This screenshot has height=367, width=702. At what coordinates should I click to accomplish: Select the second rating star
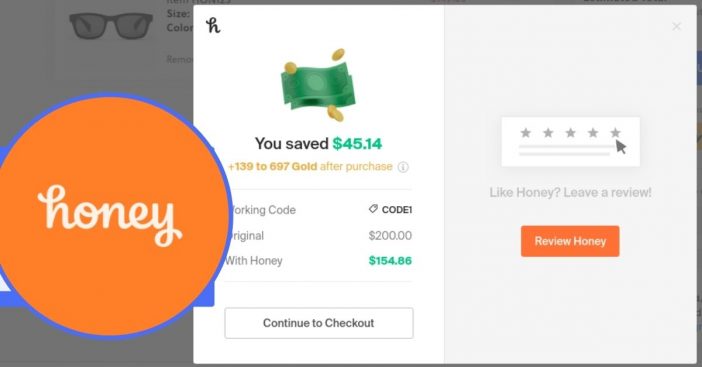click(548, 132)
